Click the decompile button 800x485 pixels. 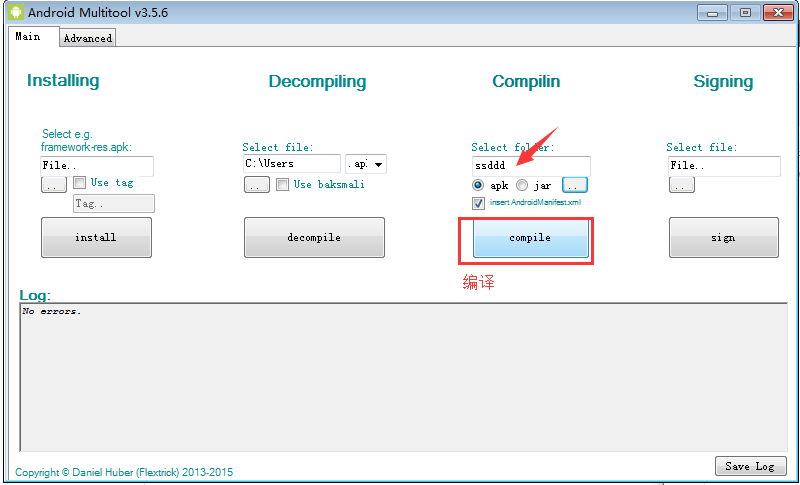click(x=314, y=238)
